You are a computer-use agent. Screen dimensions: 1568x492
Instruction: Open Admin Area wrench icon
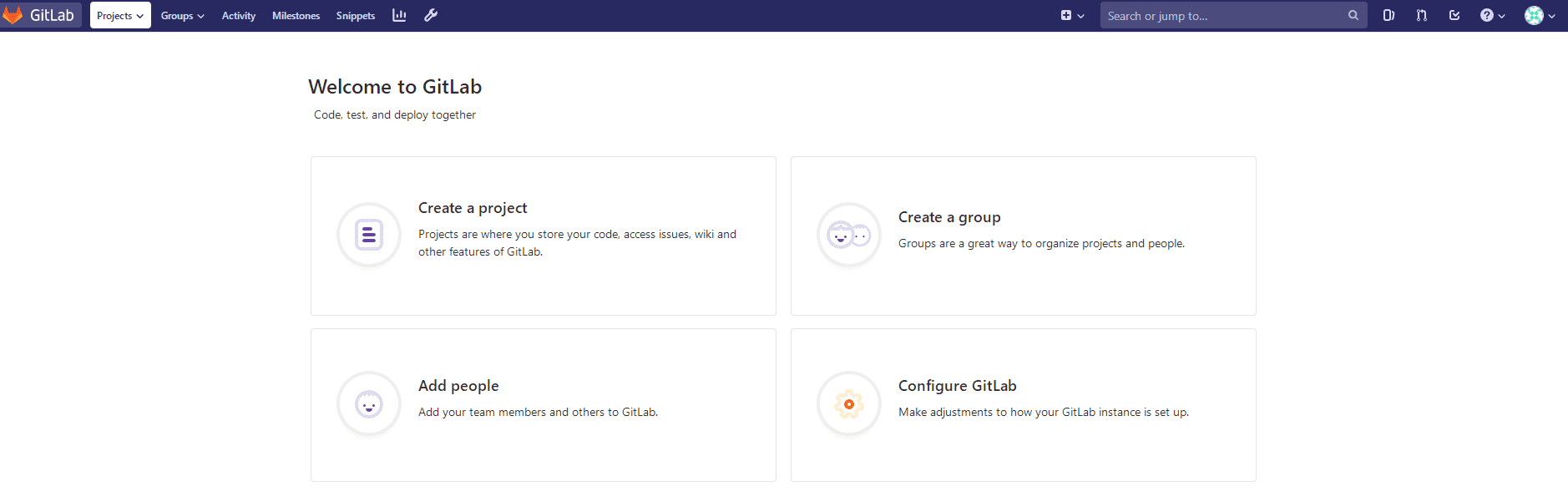(x=431, y=15)
